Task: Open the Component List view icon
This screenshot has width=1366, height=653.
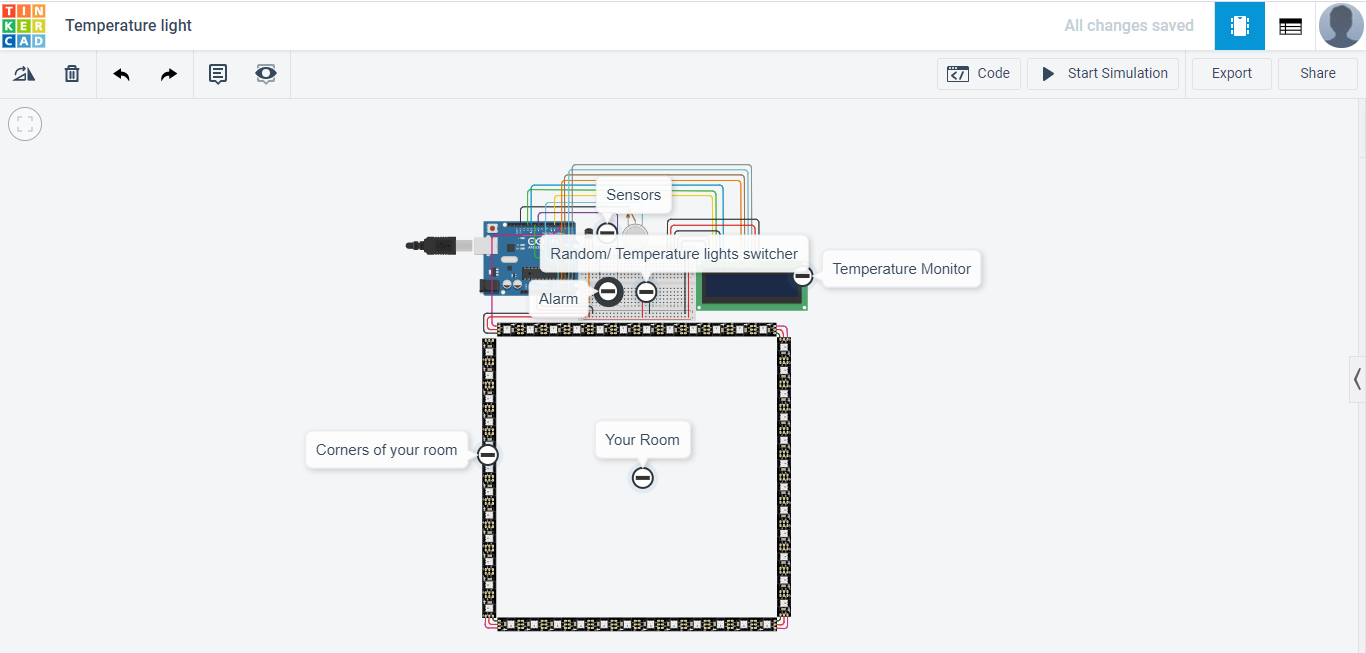Action: click(x=1289, y=25)
